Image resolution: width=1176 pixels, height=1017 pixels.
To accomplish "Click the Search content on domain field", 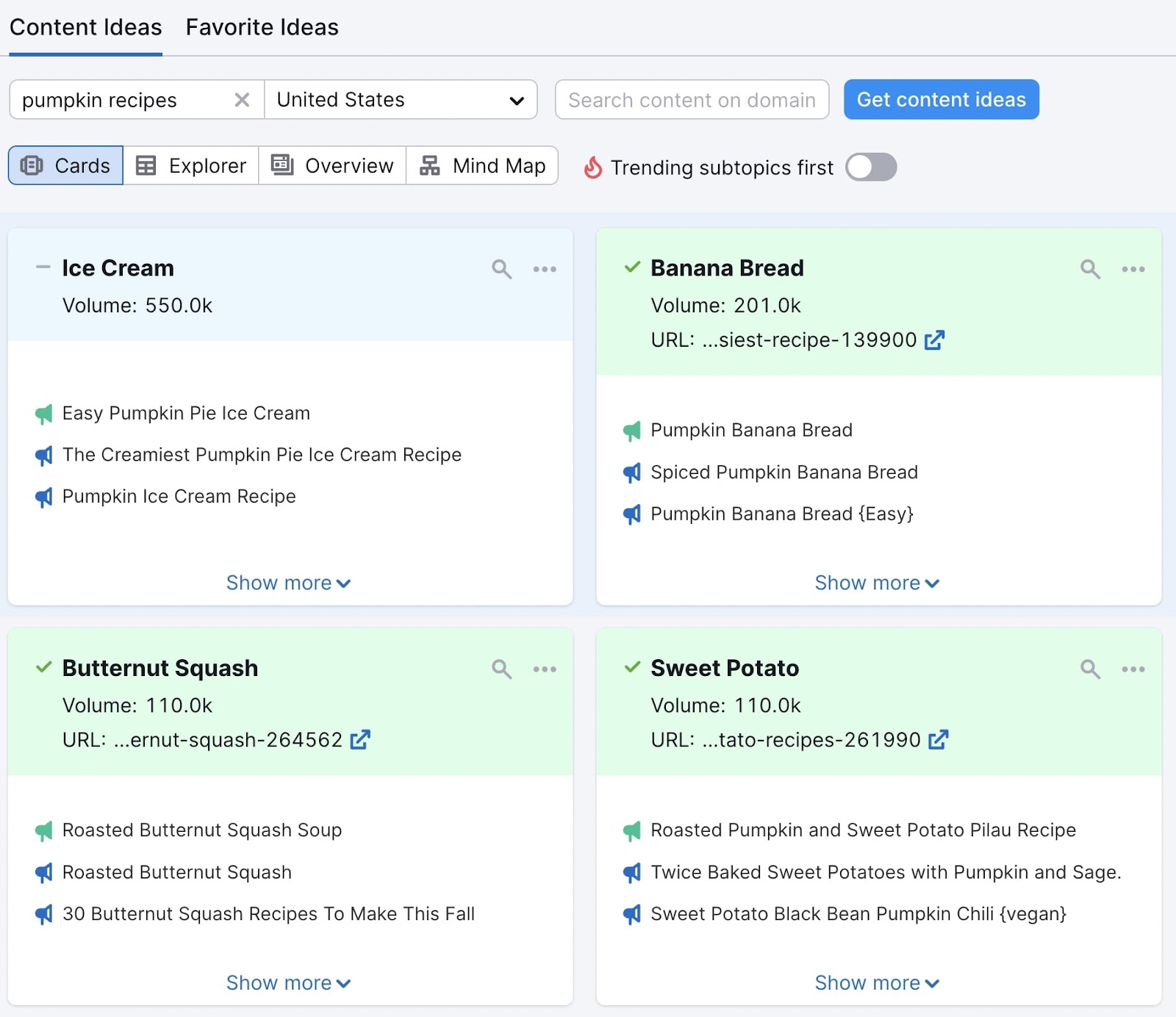I will 692,100.
